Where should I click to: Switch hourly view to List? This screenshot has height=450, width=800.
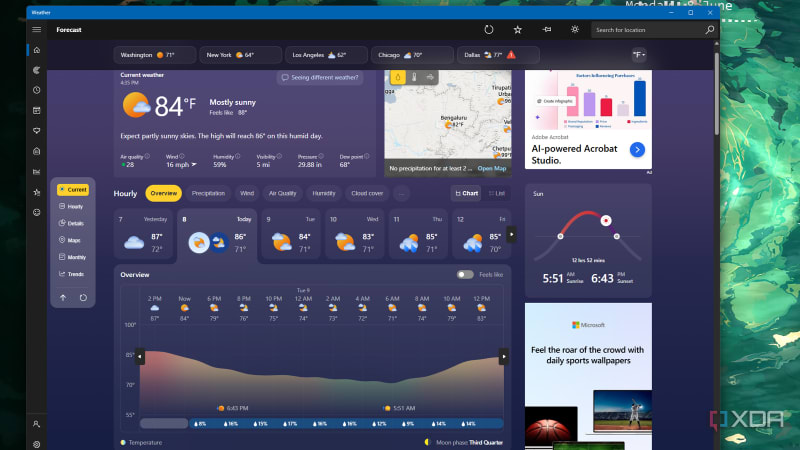(x=497, y=193)
